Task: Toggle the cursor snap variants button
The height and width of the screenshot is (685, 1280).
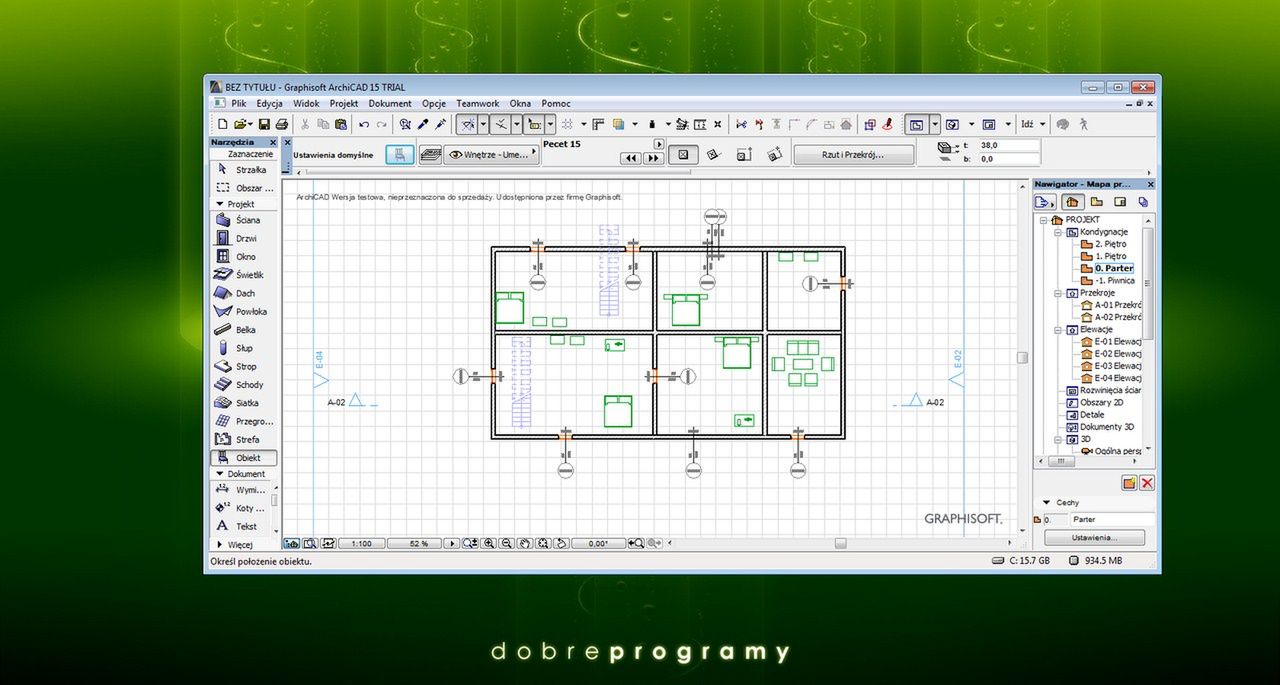Action: (x=501, y=124)
